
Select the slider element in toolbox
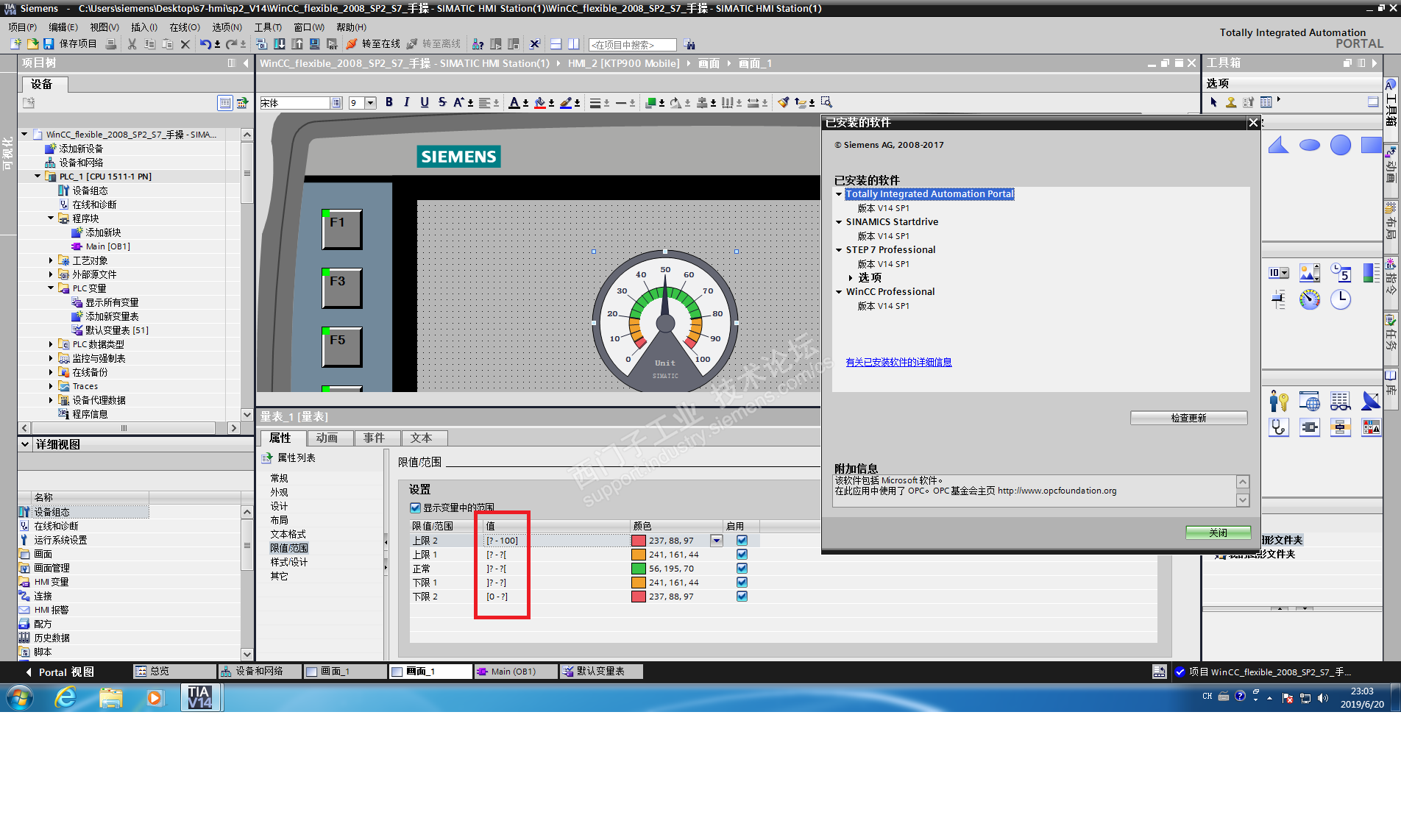coord(1279,299)
